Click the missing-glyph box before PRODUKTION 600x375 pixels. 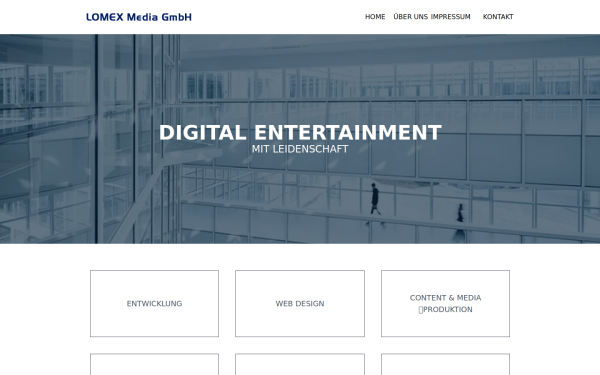coord(421,310)
